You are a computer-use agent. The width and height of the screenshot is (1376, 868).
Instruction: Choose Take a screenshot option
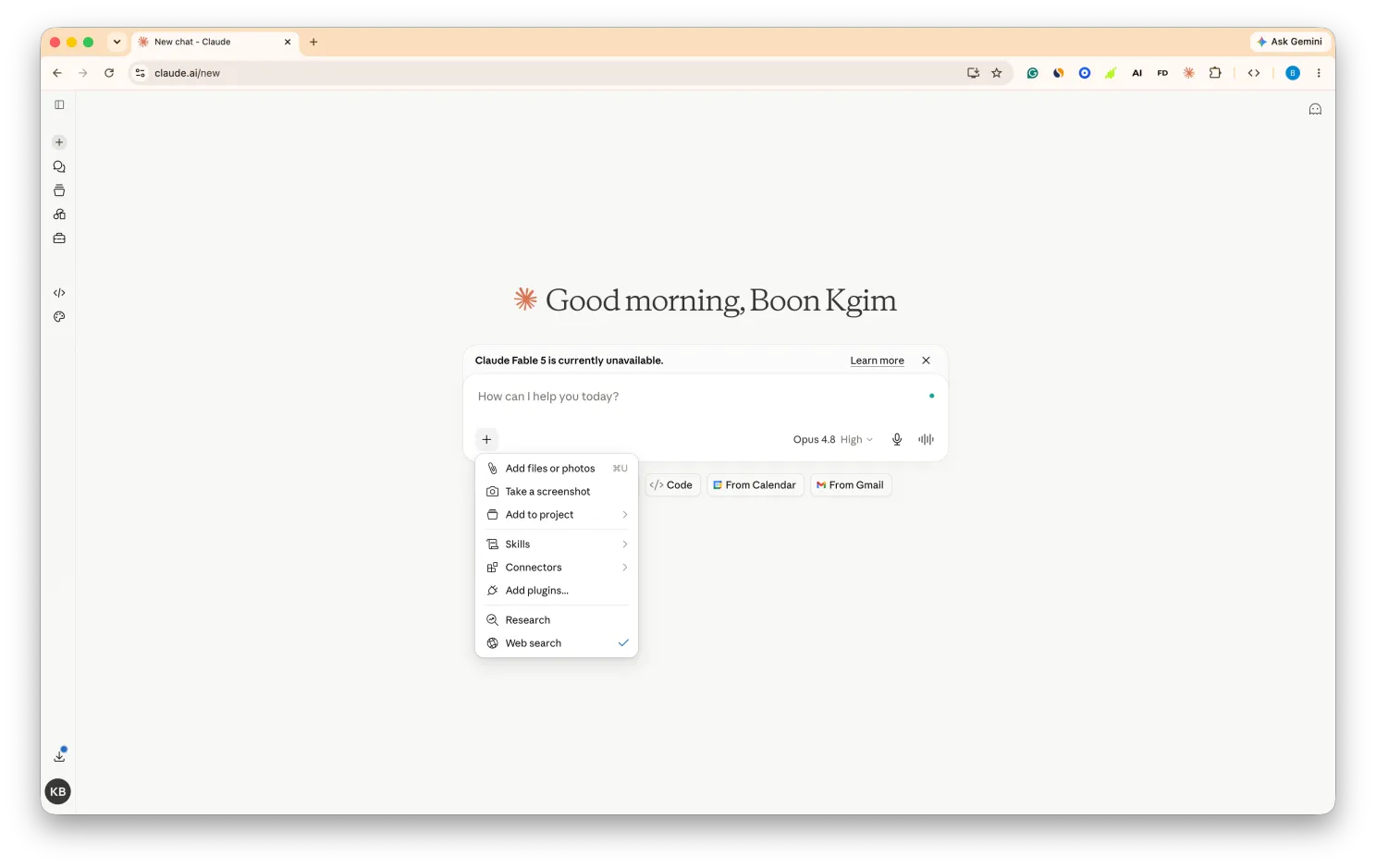[x=557, y=492]
